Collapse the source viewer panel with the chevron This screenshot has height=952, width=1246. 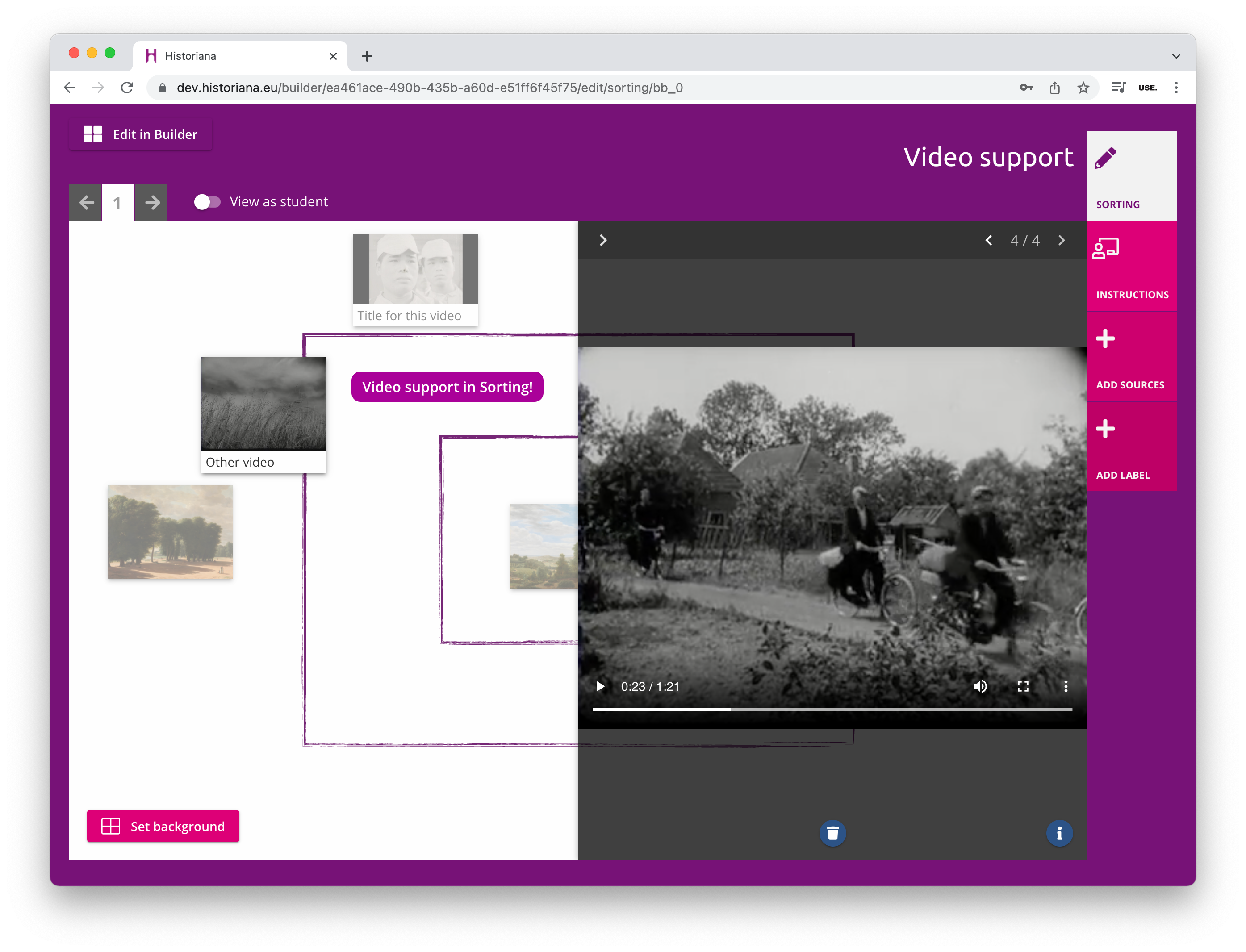point(603,240)
